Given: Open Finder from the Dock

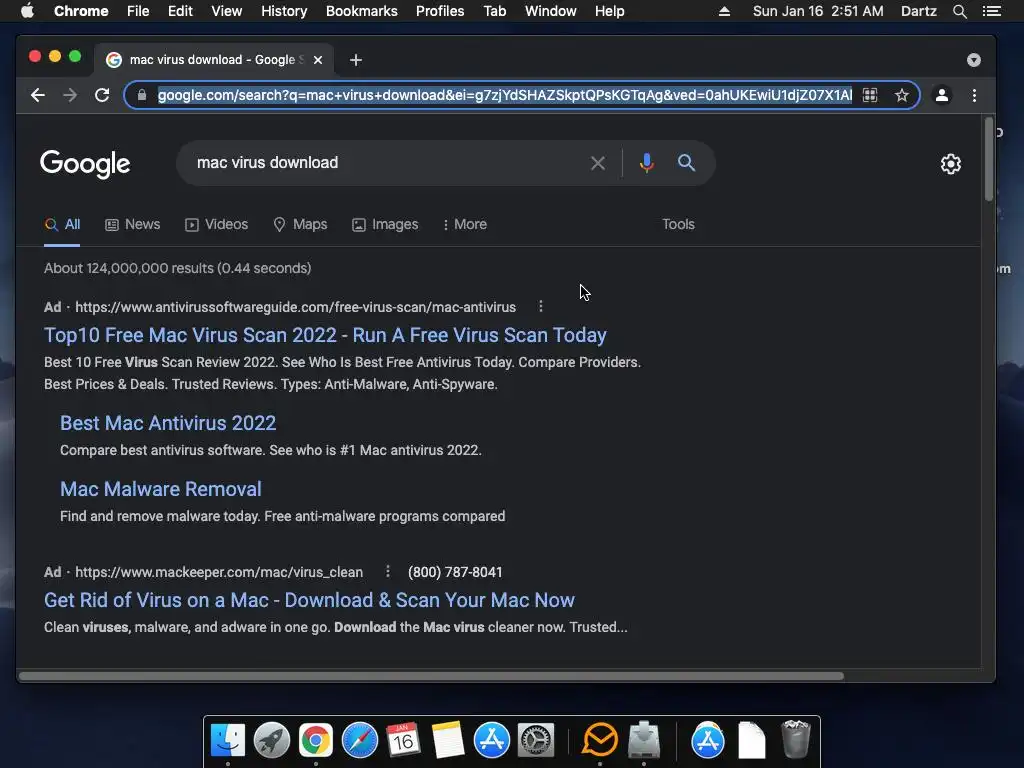Looking at the screenshot, I should click(228, 740).
